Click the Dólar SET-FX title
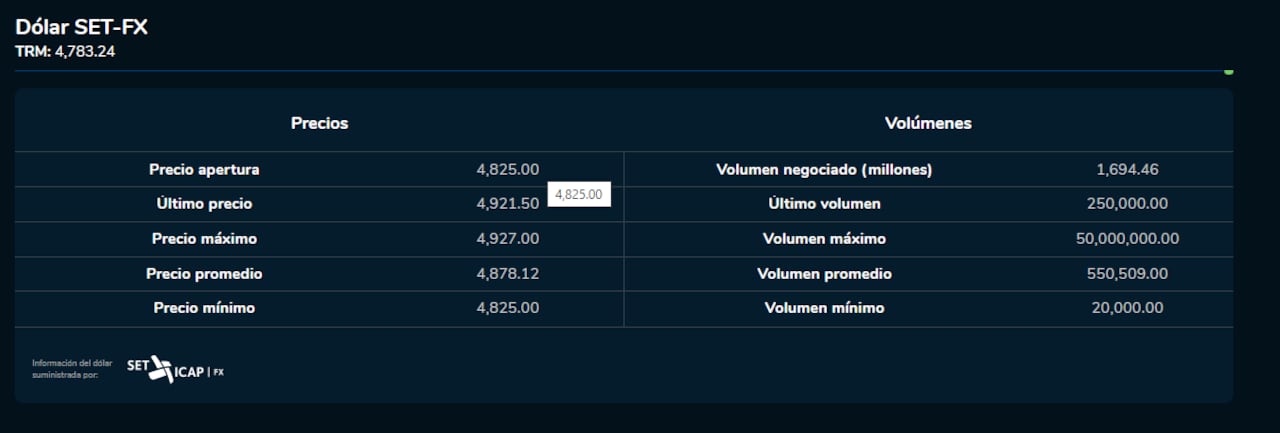The width and height of the screenshot is (1280, 433). 81,27
